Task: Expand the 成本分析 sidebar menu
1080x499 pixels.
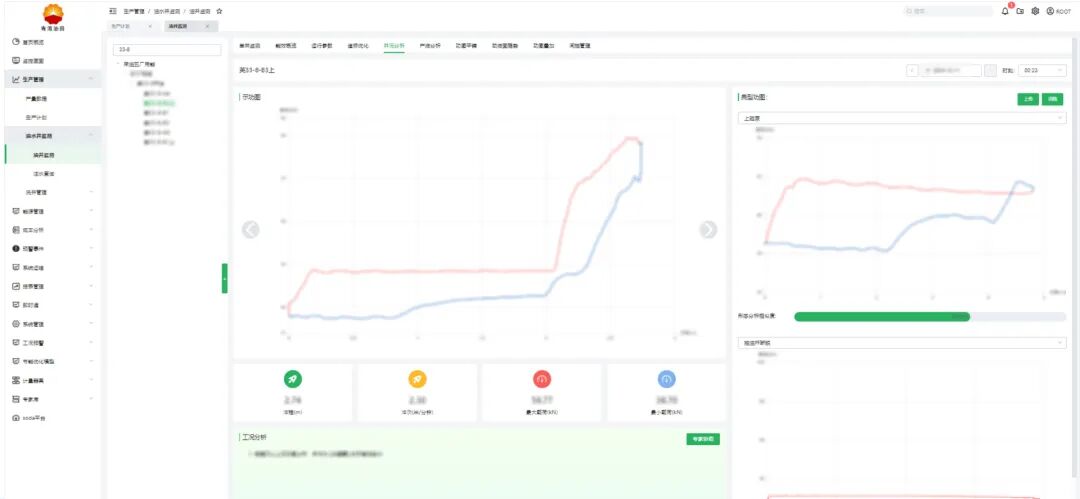Action: click(x=92, y=230)
